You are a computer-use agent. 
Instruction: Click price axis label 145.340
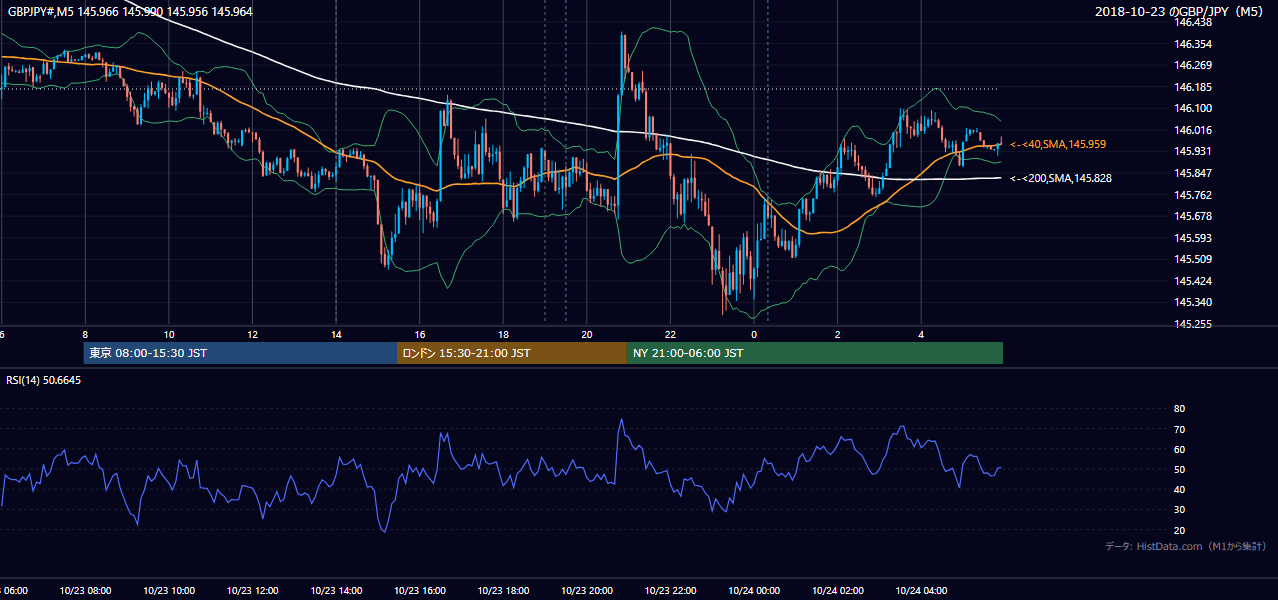[x=1194, y=302]
